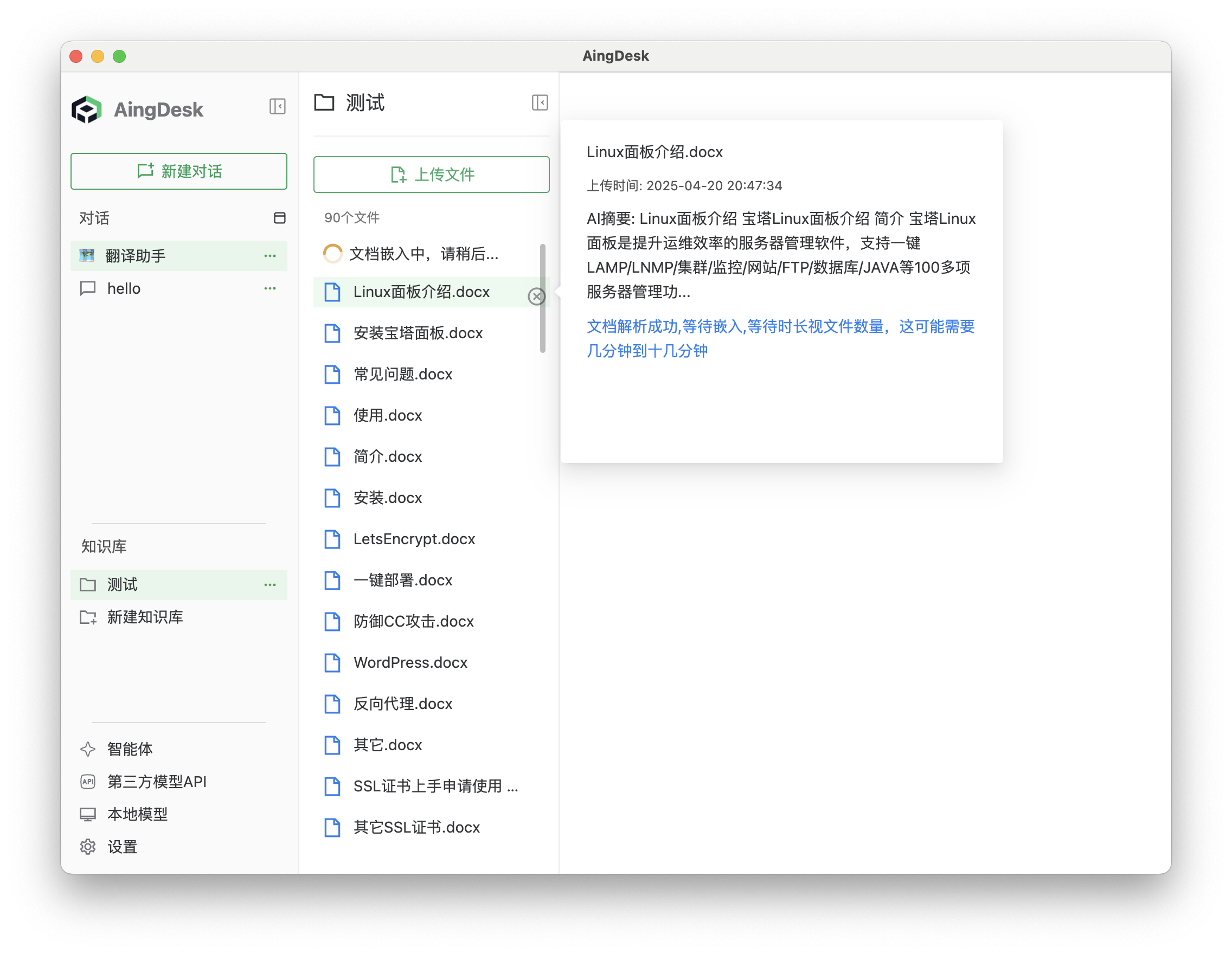Open the 智能体 agents page
Screen dimensions: 1232x954
tap(130, 749)
